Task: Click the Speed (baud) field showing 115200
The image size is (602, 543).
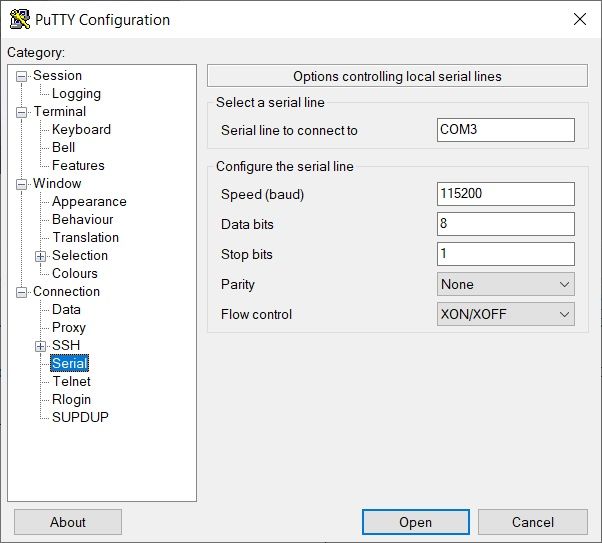Action: click(506, 194)
